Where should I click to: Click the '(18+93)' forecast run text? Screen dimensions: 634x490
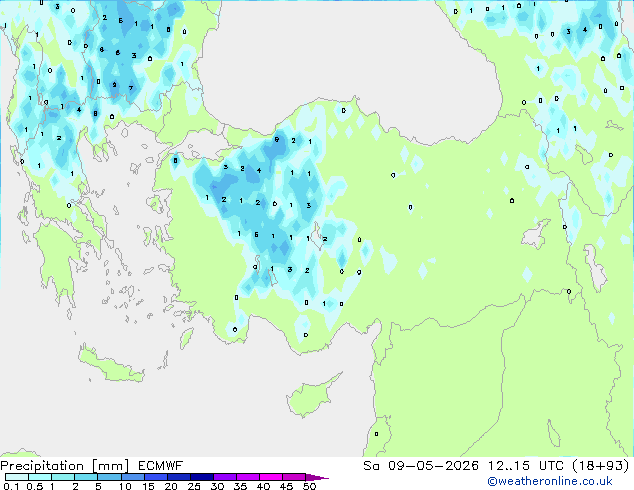(601, 466)
